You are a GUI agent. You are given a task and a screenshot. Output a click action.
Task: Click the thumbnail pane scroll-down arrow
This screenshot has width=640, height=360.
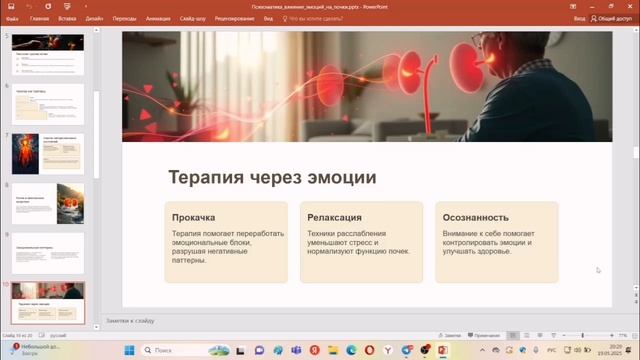click(96, 327)
